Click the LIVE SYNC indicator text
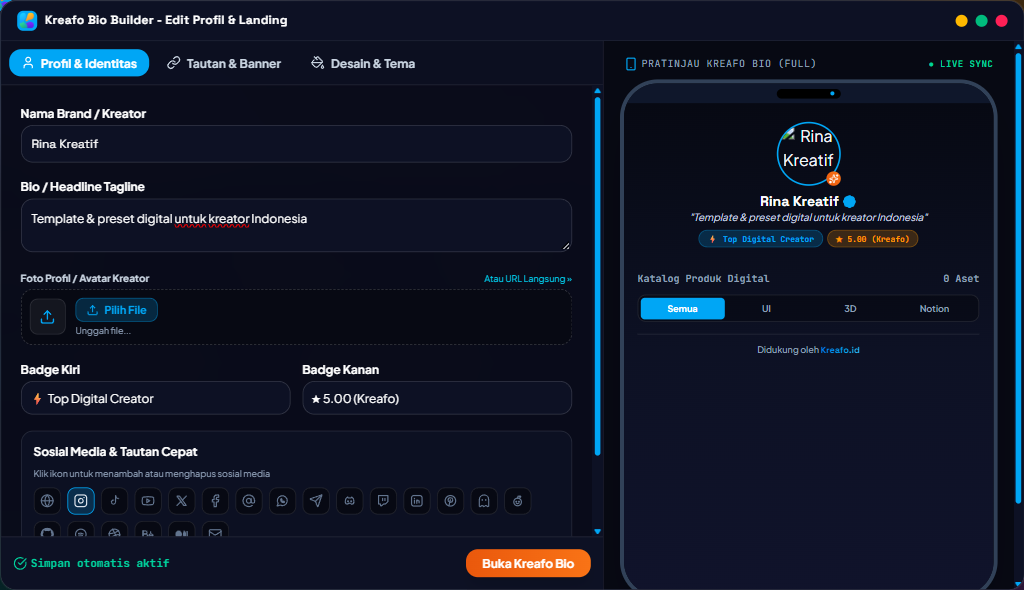The width and height of the screenshot is (1024, 590). [966, 64]
